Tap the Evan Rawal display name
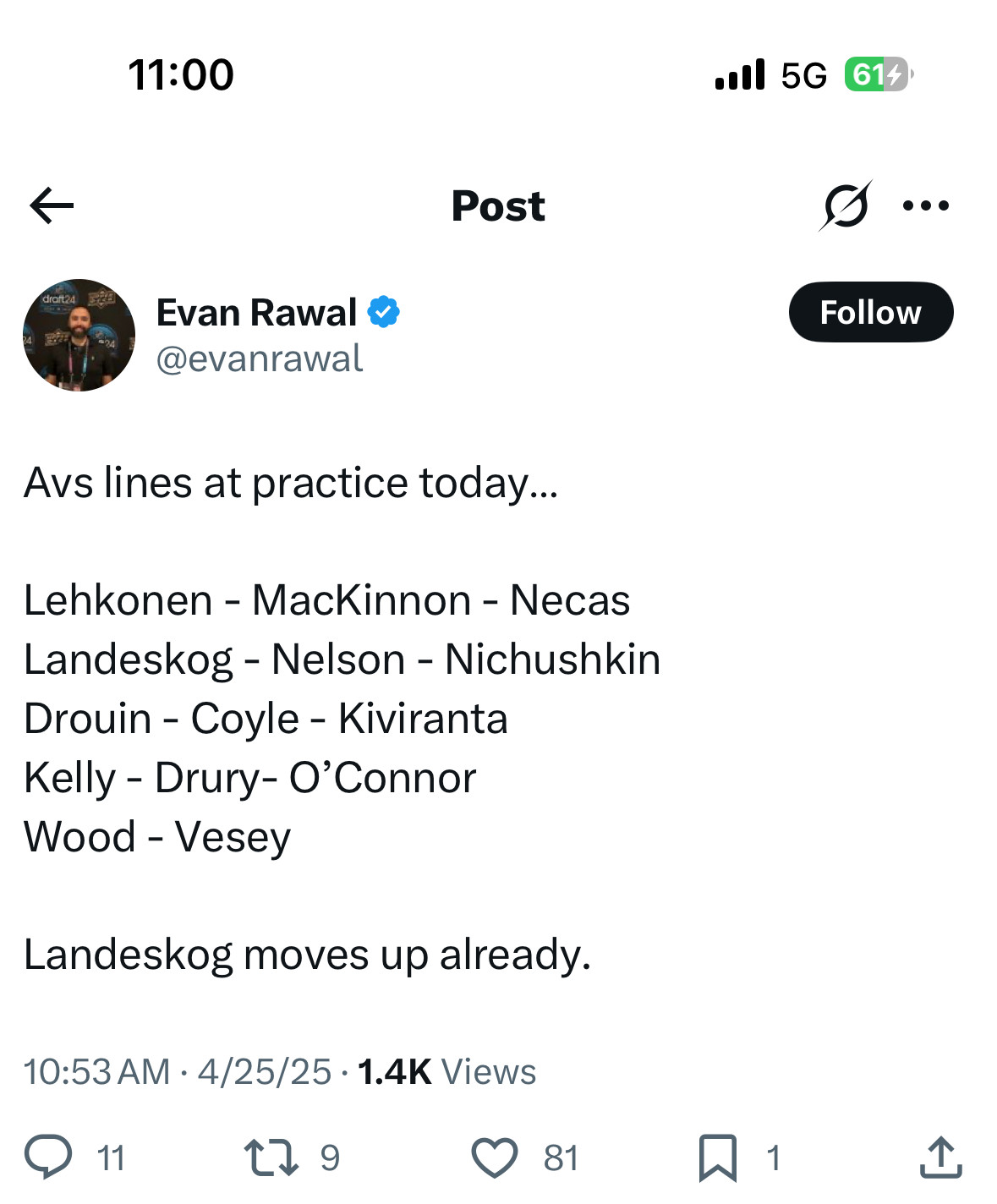 click(x=256, y=312)
